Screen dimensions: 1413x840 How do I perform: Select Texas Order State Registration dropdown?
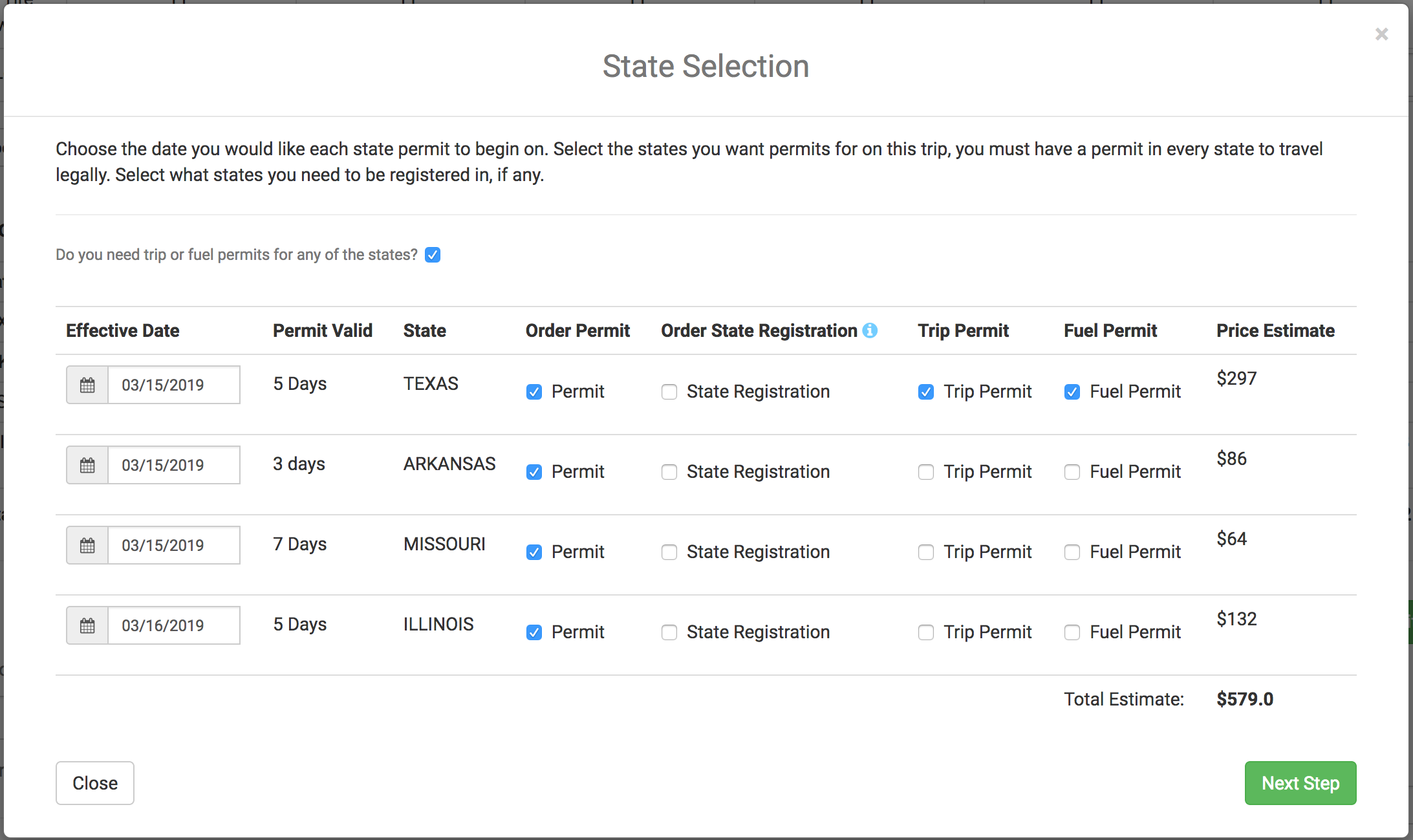tap(668, 390)
